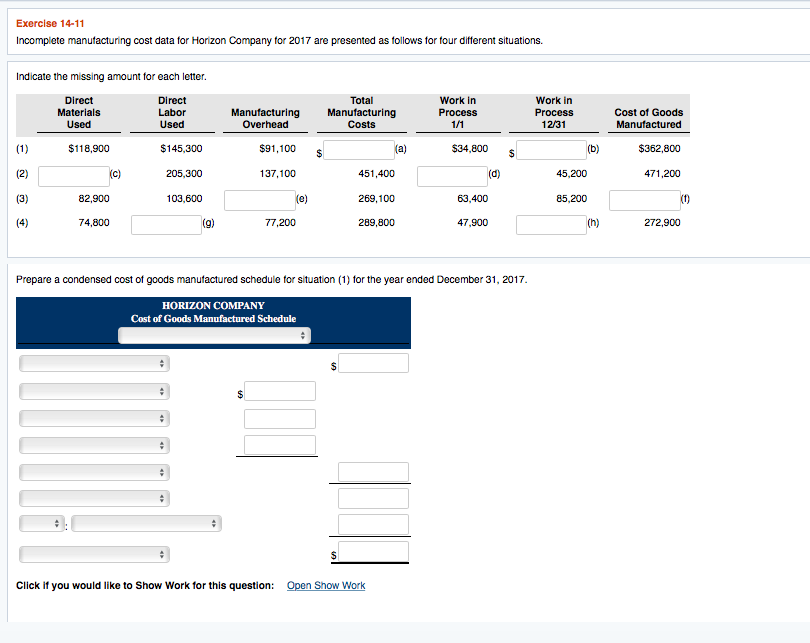Select the Work in Process 12/31 field (b)

[x=551, y=152]
